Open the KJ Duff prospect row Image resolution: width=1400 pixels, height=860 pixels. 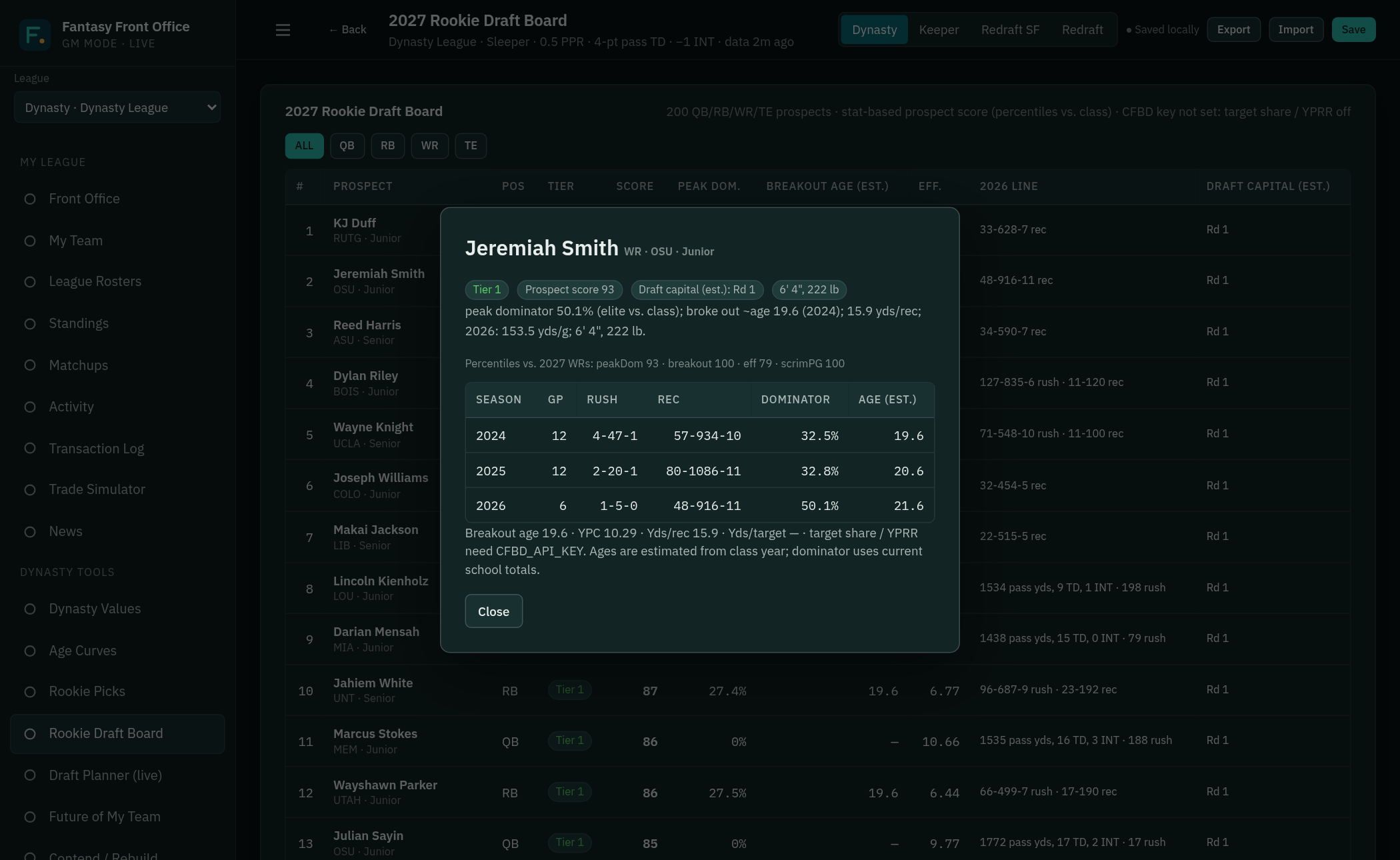[818, 230]
